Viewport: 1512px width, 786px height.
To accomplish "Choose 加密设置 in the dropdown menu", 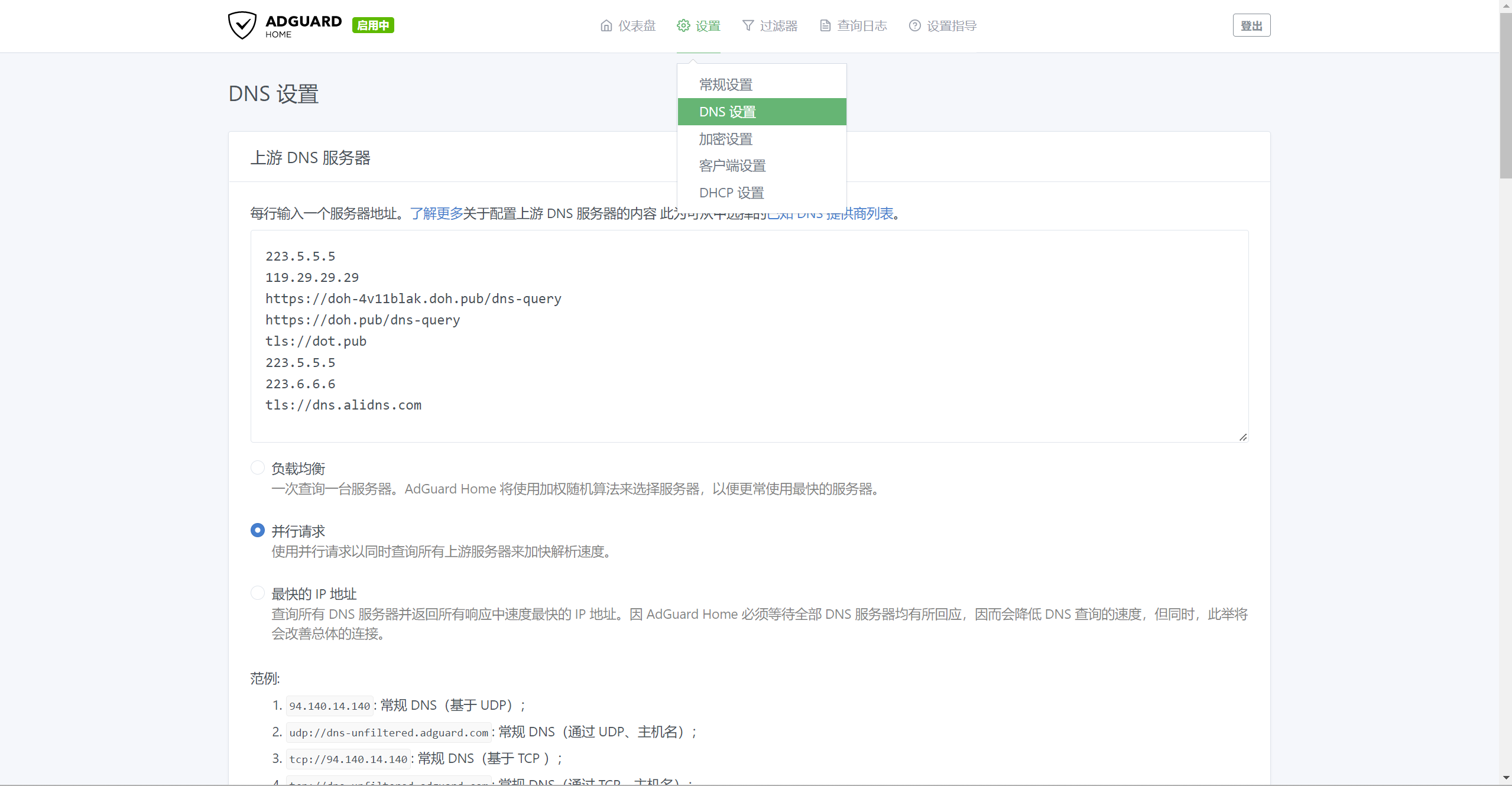I will [x=726, y=139].
